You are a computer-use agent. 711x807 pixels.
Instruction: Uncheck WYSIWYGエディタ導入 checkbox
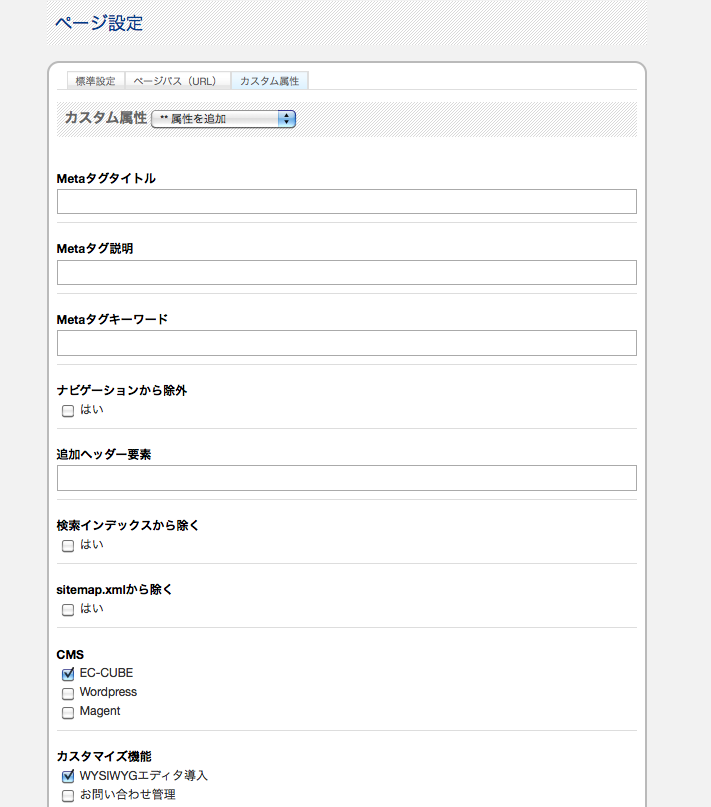click(68, 776)
